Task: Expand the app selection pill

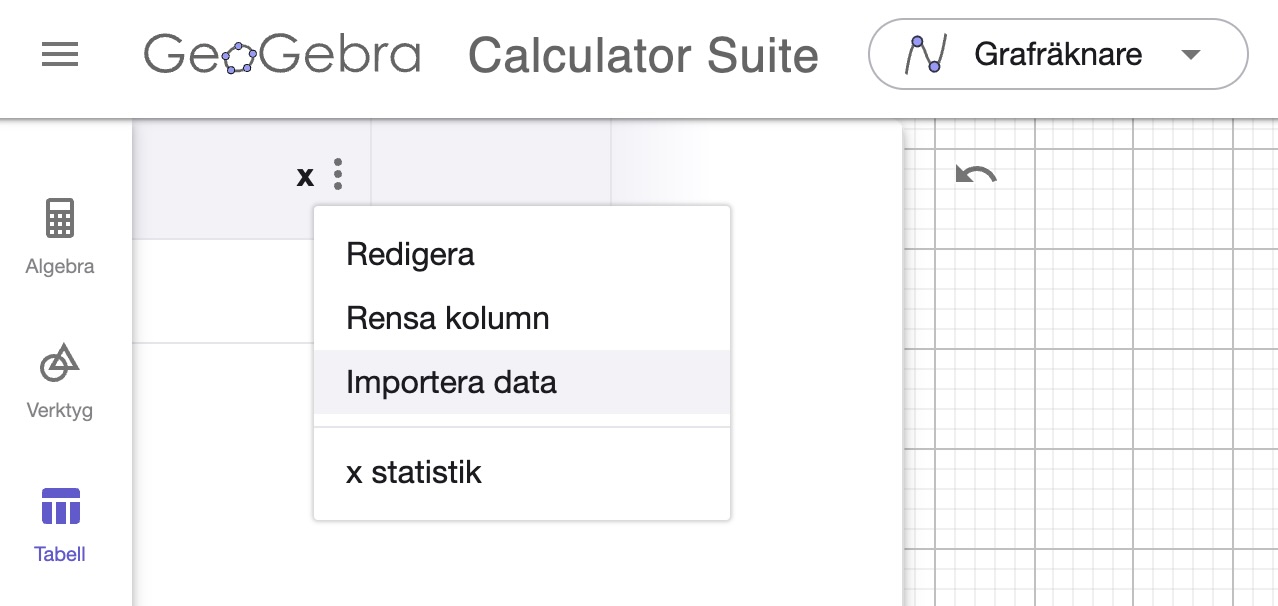Action: pos(1057,55)
